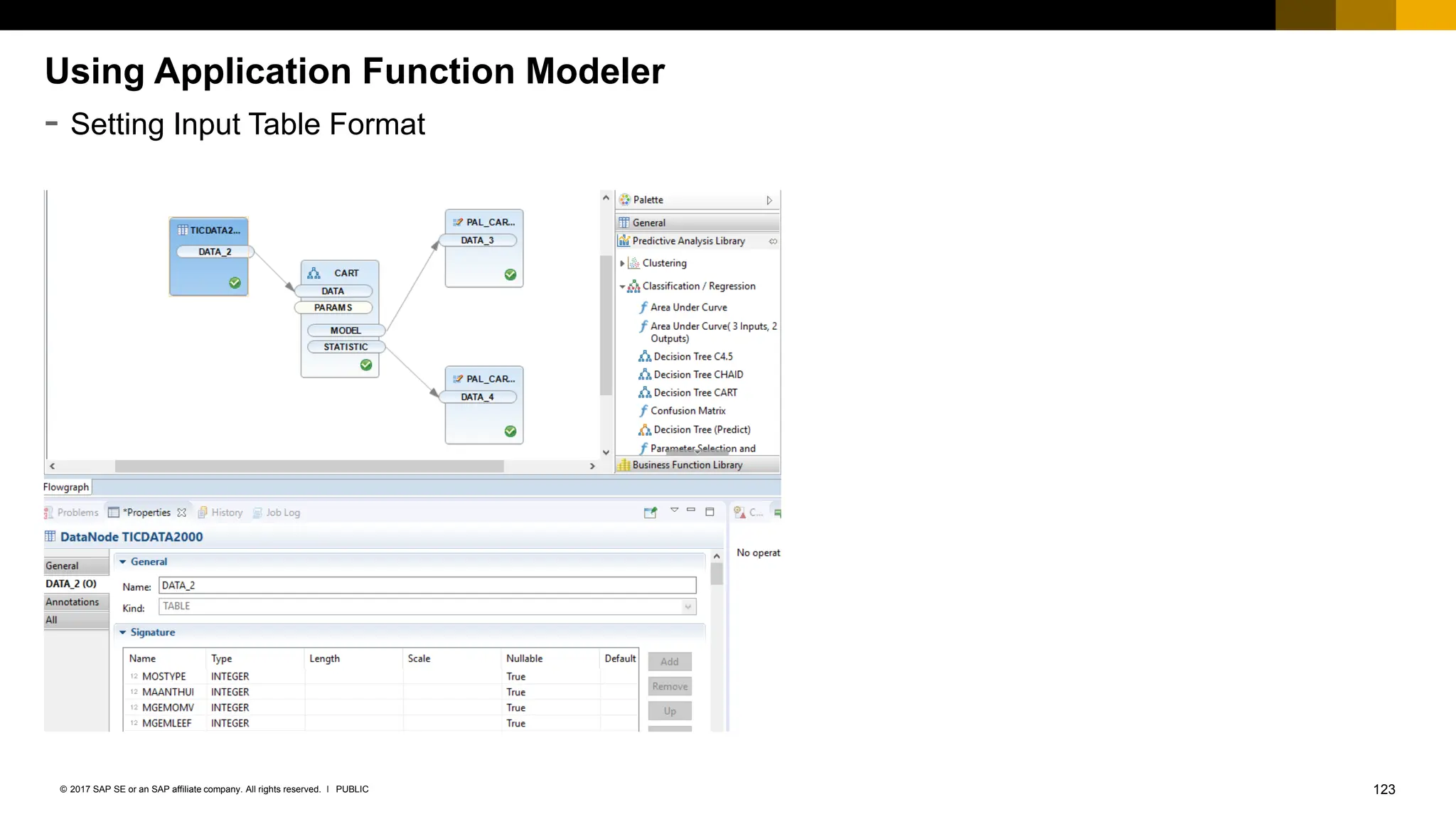Select the bottom PAL_CAR... node icon
This screenshot has height=819, width=1456.
click(458, 379)
